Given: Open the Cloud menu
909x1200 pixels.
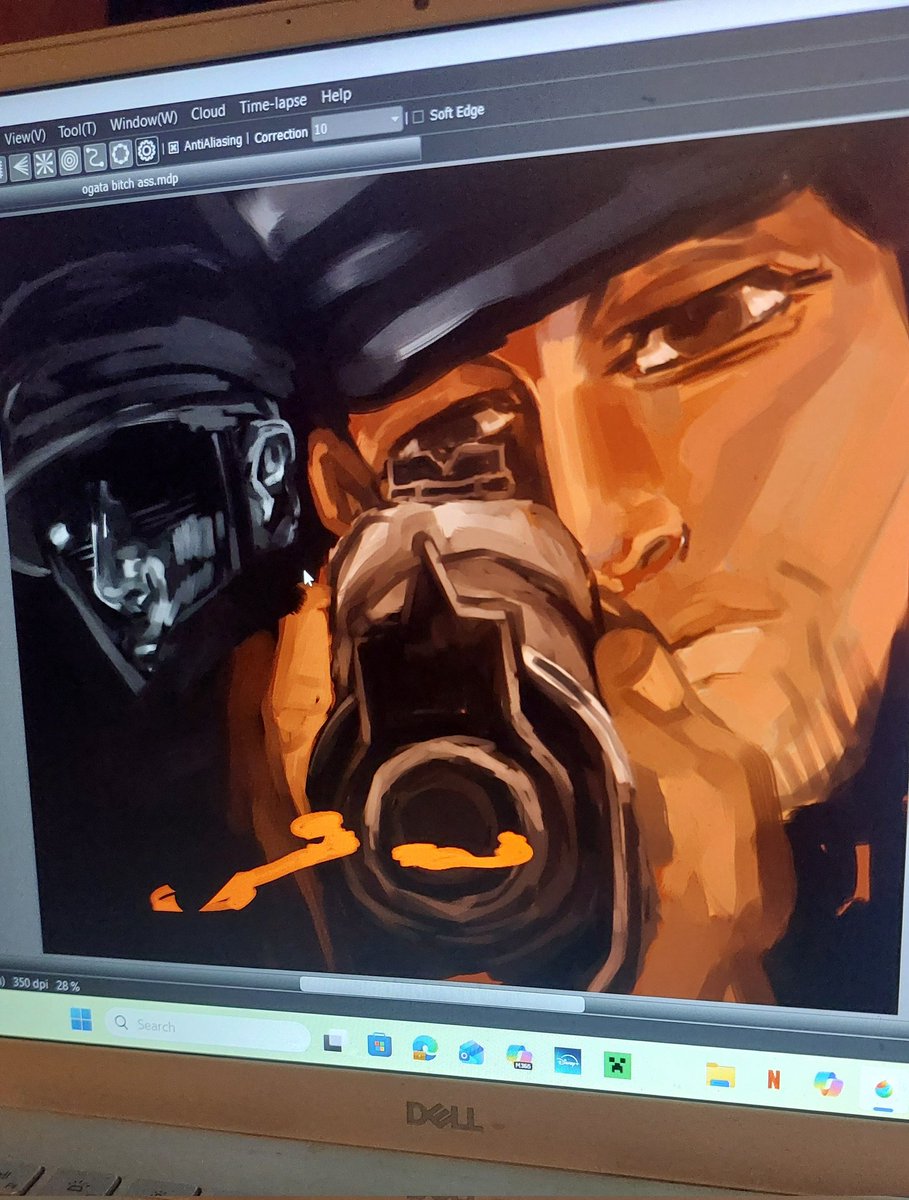Looking at the screenshot, I should click(208, 112).
